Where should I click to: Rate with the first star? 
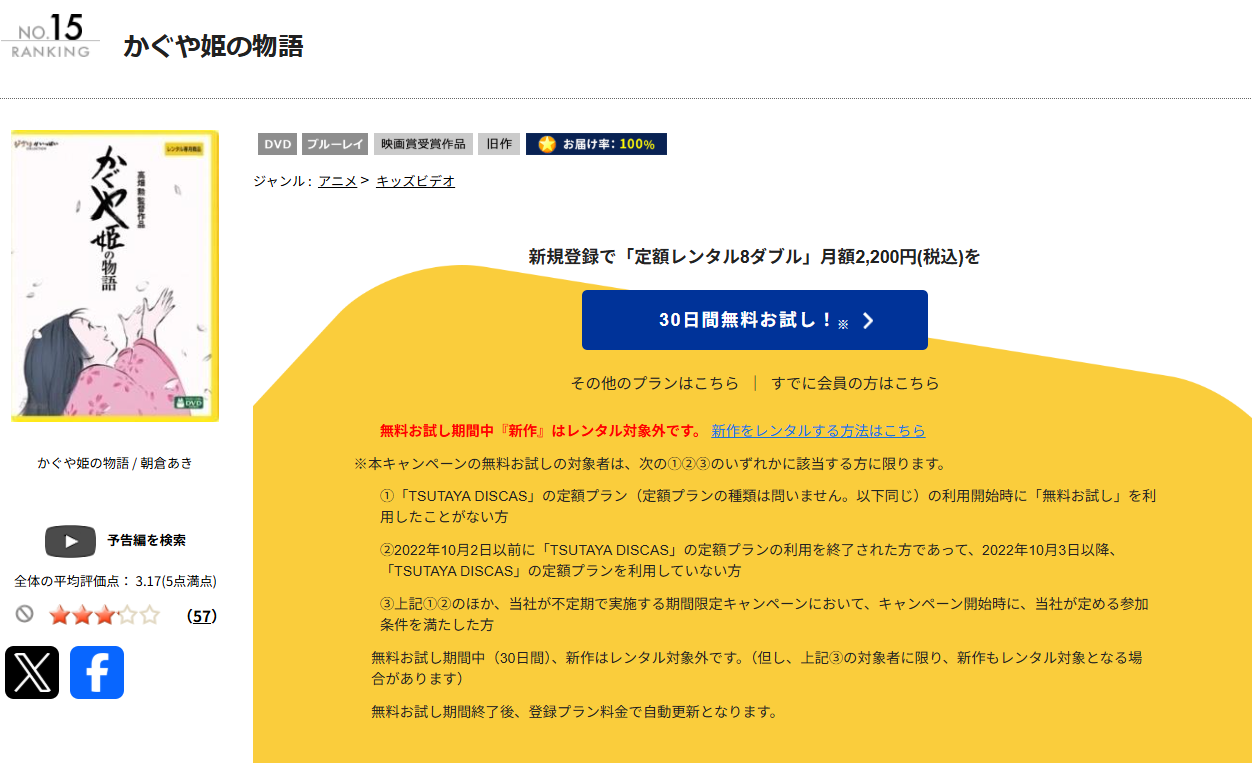[59, 615]
